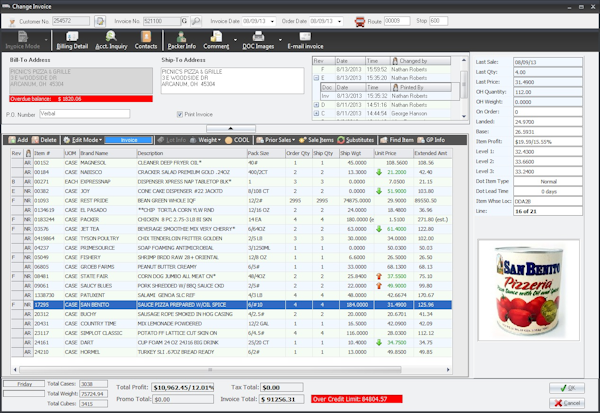The width and height of the screenshot is (600, 413).
Task: Click the Extended Amt column header
Action: (x=432, y=153)
